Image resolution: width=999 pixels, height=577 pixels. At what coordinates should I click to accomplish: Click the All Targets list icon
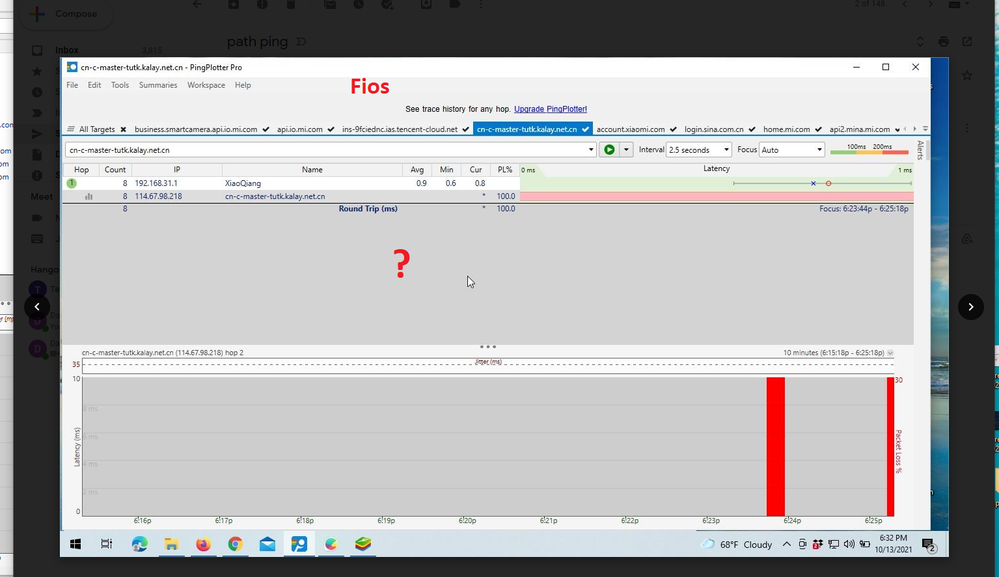tap(71, 129)
